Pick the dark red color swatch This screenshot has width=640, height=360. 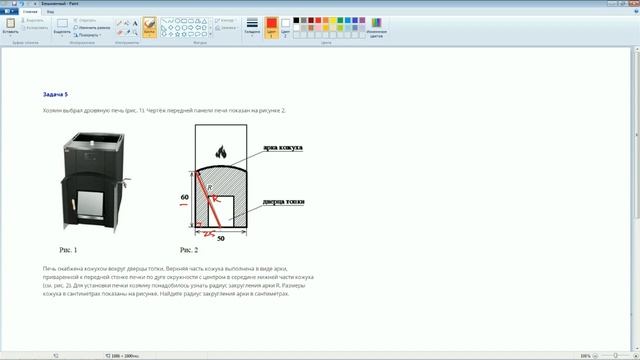[311, 20]
